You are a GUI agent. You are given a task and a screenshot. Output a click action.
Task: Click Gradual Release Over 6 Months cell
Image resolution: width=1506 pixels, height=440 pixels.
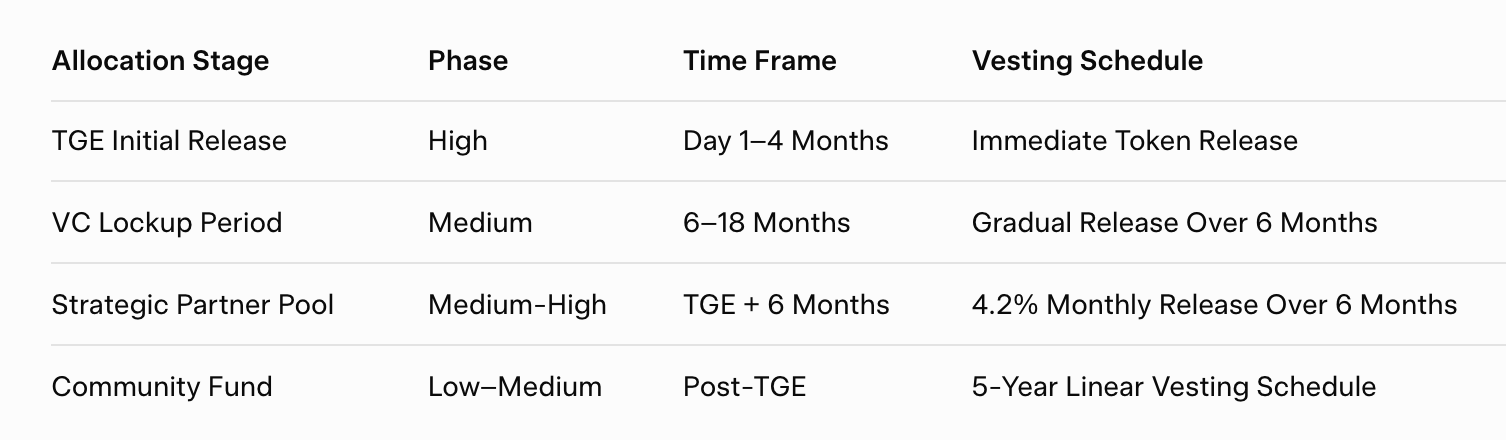click(x=1174, y=222)
